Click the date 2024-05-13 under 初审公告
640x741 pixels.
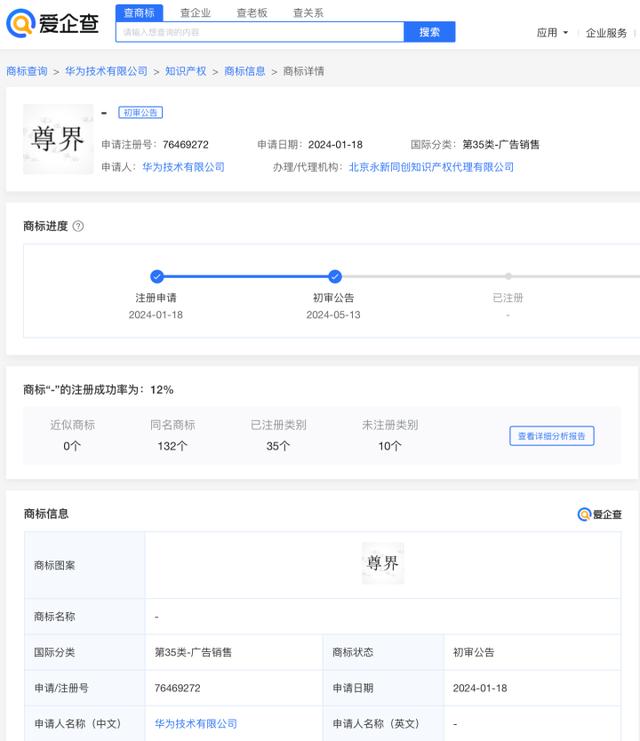pos(333,315)
